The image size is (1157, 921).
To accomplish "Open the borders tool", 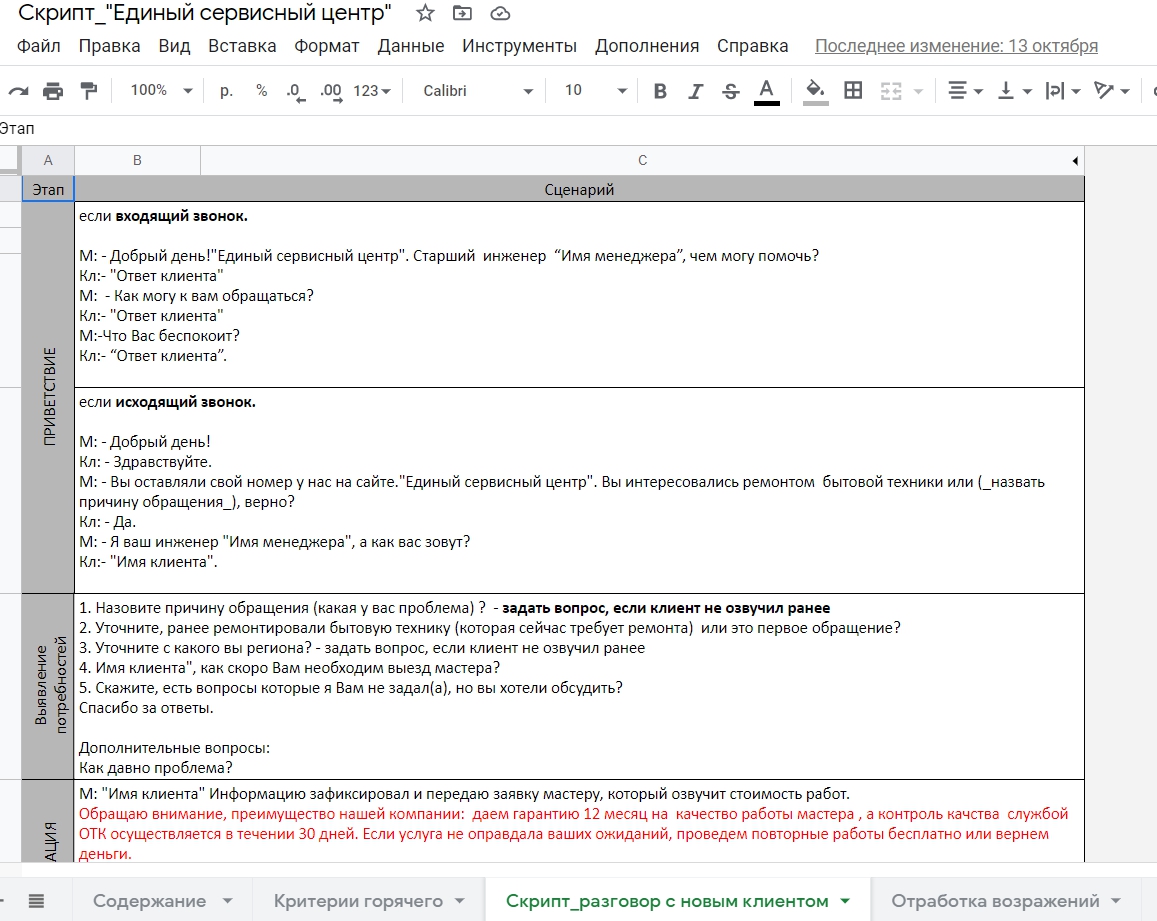I will coord(853,91).
